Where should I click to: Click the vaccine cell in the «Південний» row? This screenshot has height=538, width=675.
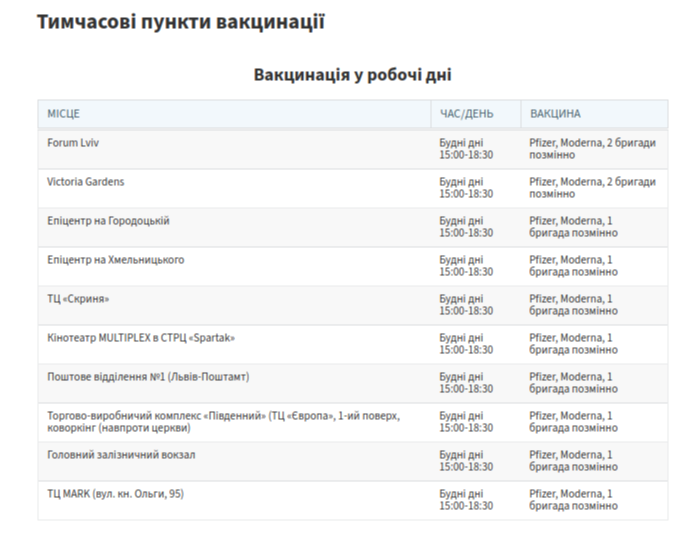[x=594, y=422]
